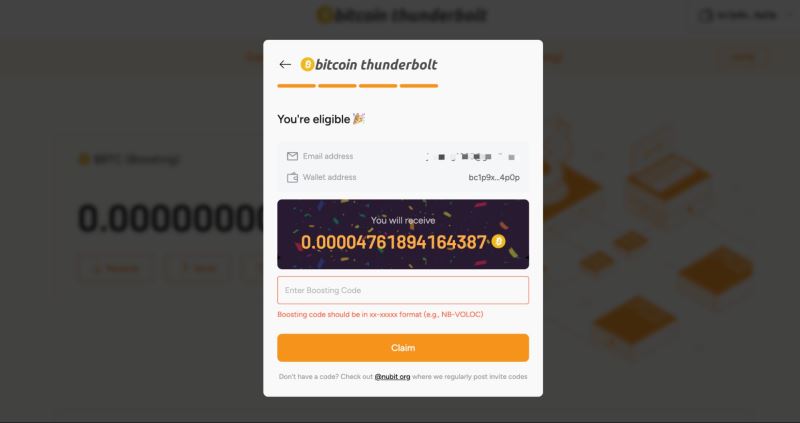Click the You will receive confetti banner
This screenshot has height=423, width=800.
[x=403, y=234]
